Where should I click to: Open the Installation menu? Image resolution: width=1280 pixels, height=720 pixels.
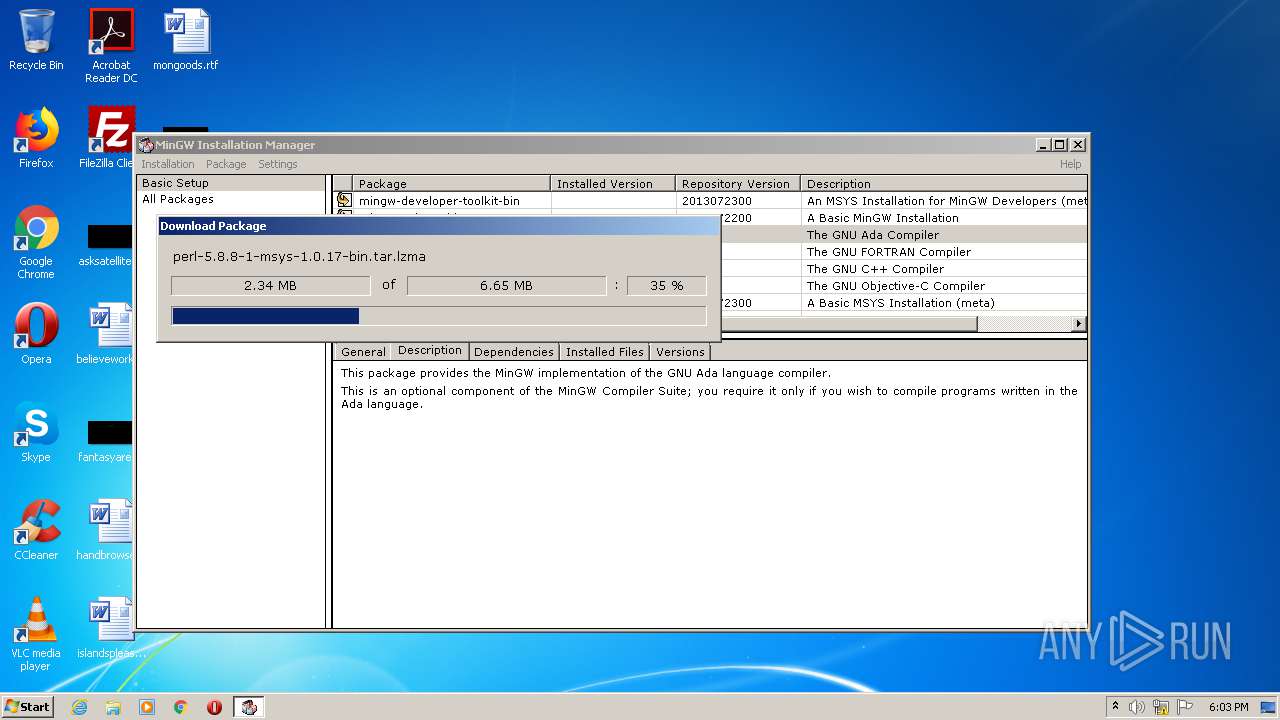167,164
